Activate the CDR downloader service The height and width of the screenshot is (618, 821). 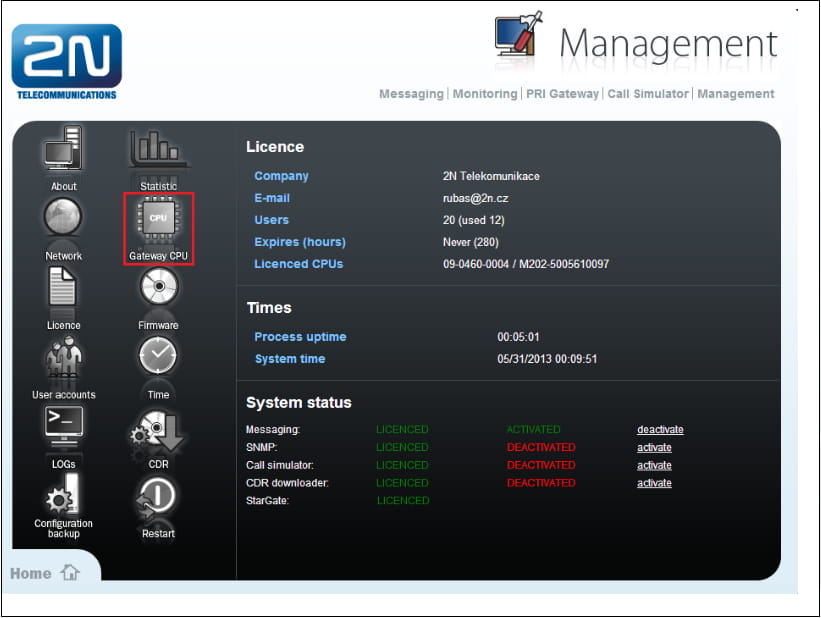pos(654,483)
